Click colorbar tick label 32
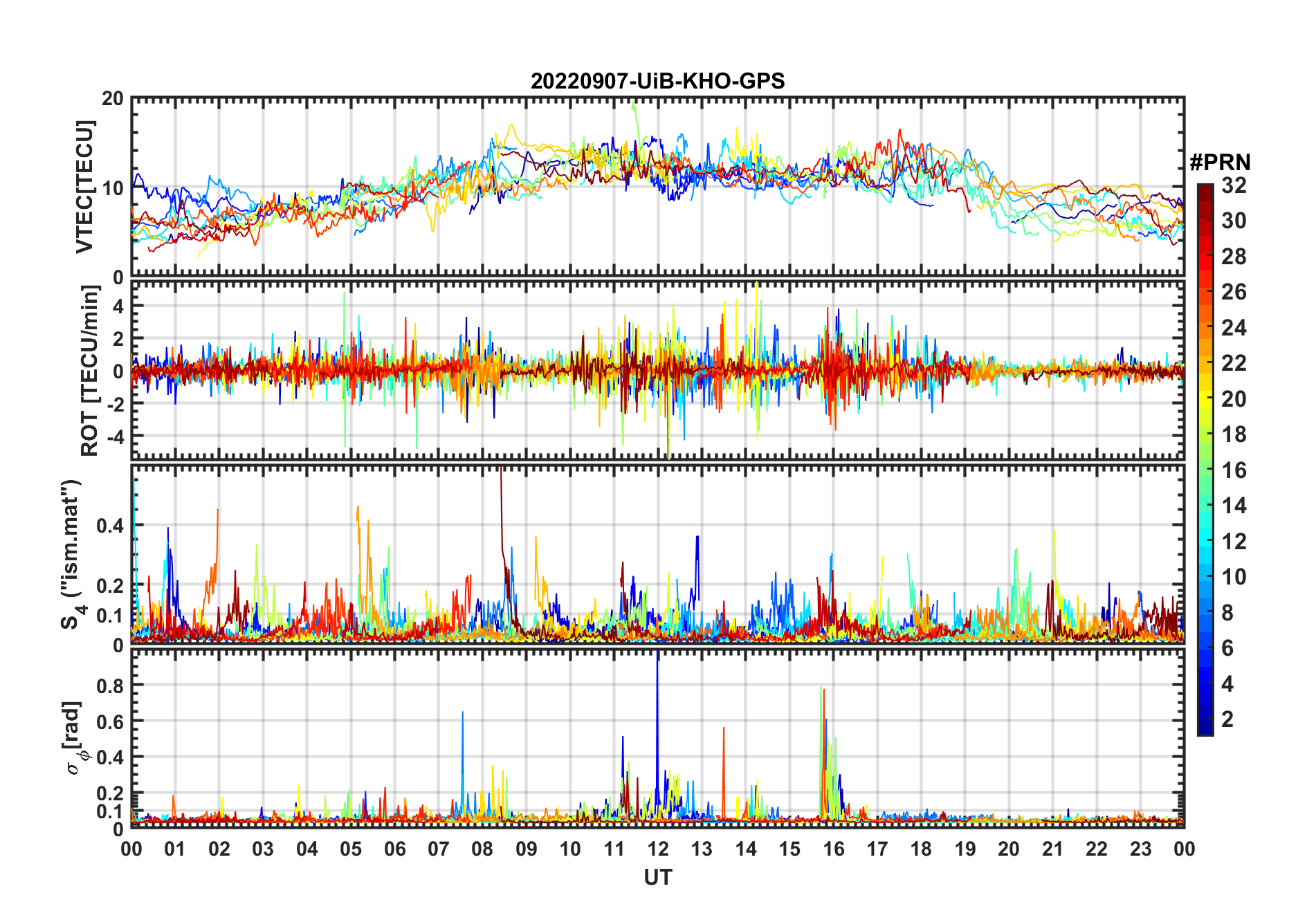 (x=1234, y=185)
